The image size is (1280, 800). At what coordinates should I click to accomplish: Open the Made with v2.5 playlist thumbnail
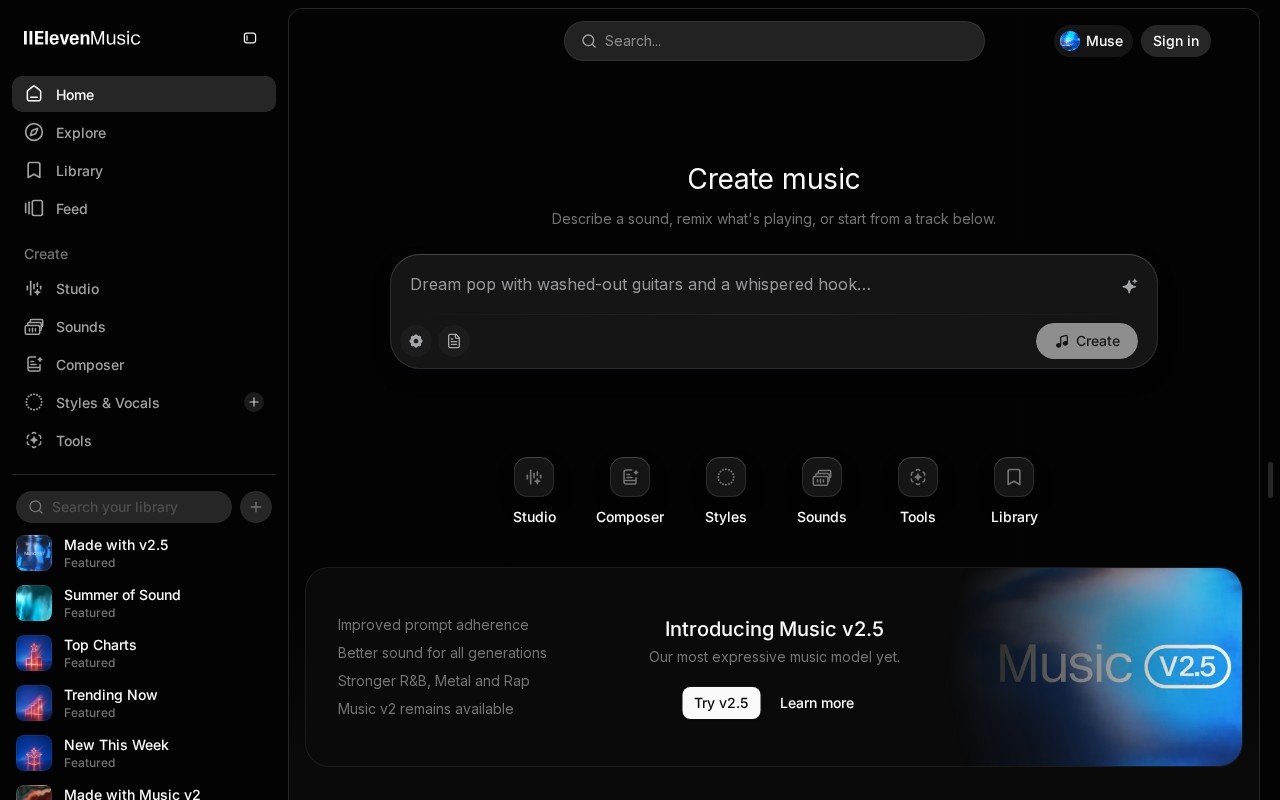click(x=34, y=553)
